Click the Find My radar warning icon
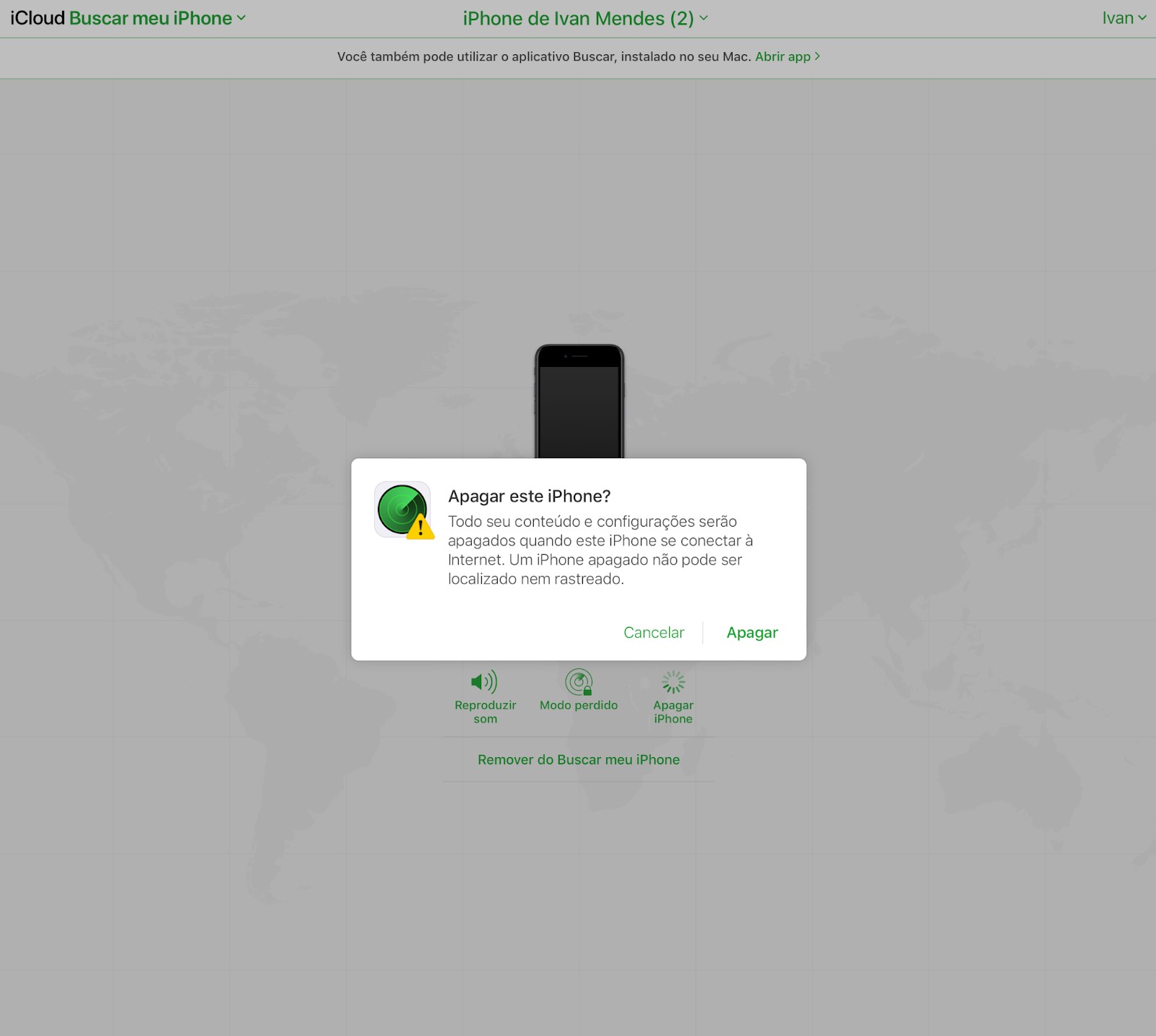The height and width of the screenshot is (1036, 1156). click(x=403, y=510)
